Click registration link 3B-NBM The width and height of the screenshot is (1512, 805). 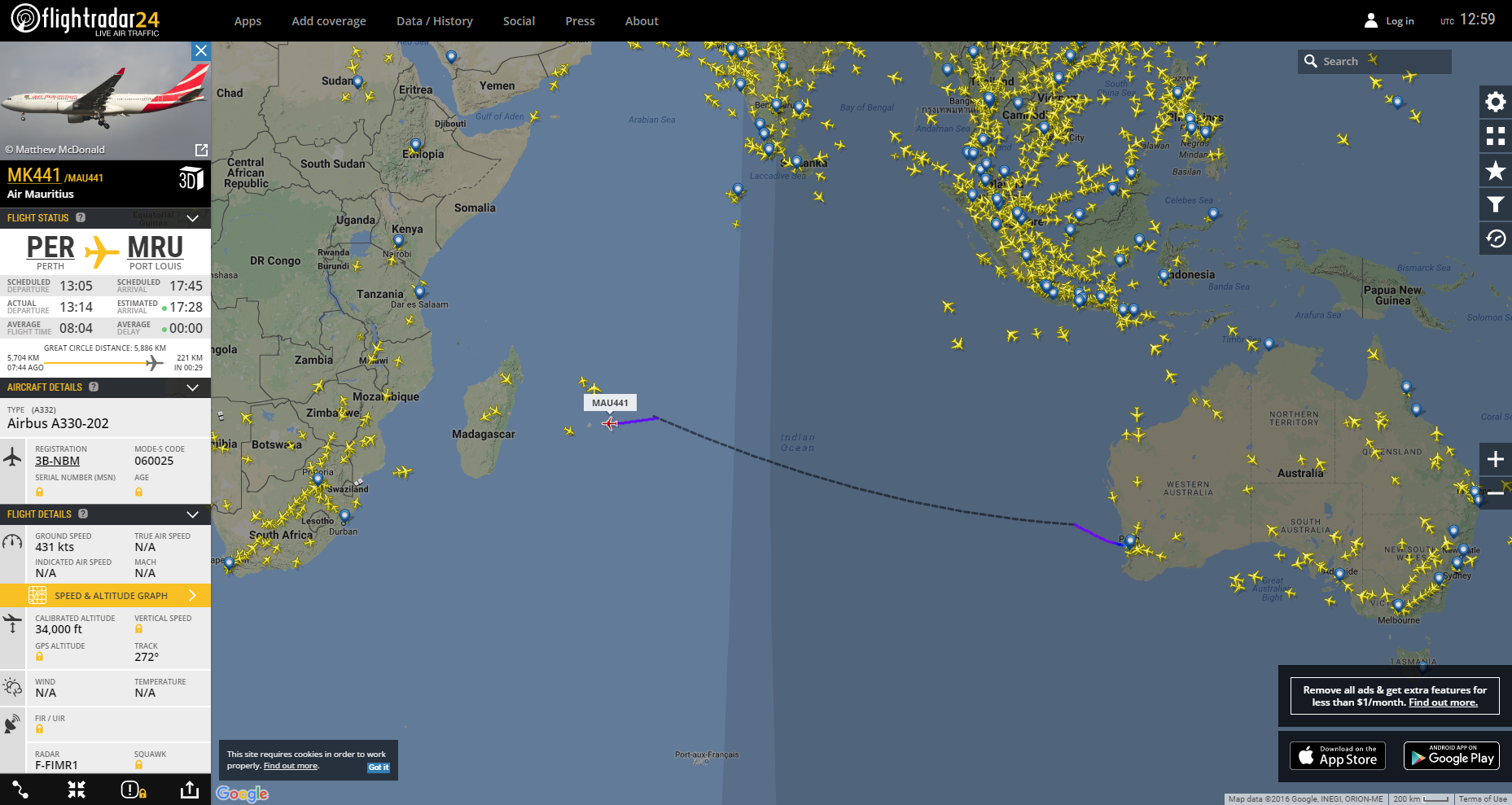click(x=57, y=461)
